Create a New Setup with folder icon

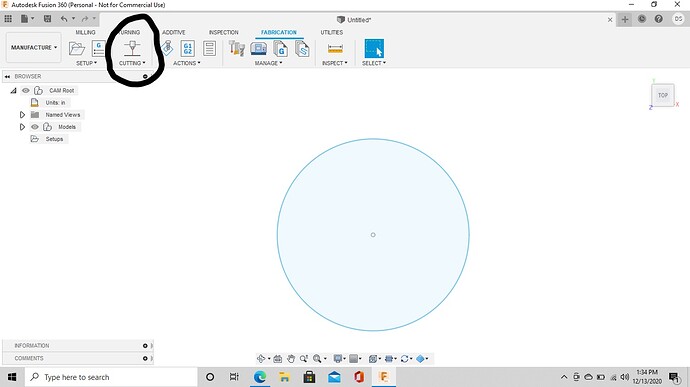coord(77,48)
